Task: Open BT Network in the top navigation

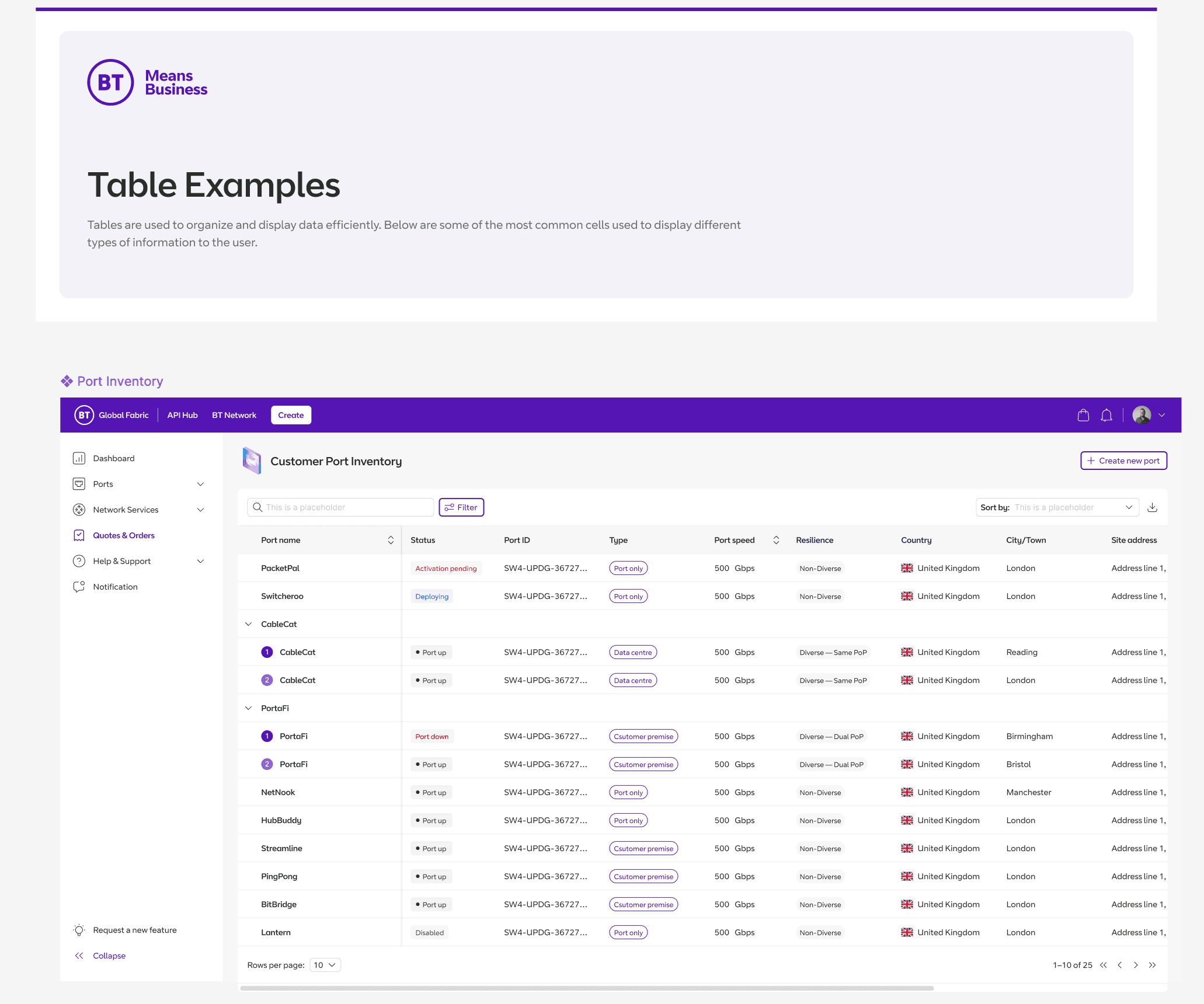Action: pos(234,415)
